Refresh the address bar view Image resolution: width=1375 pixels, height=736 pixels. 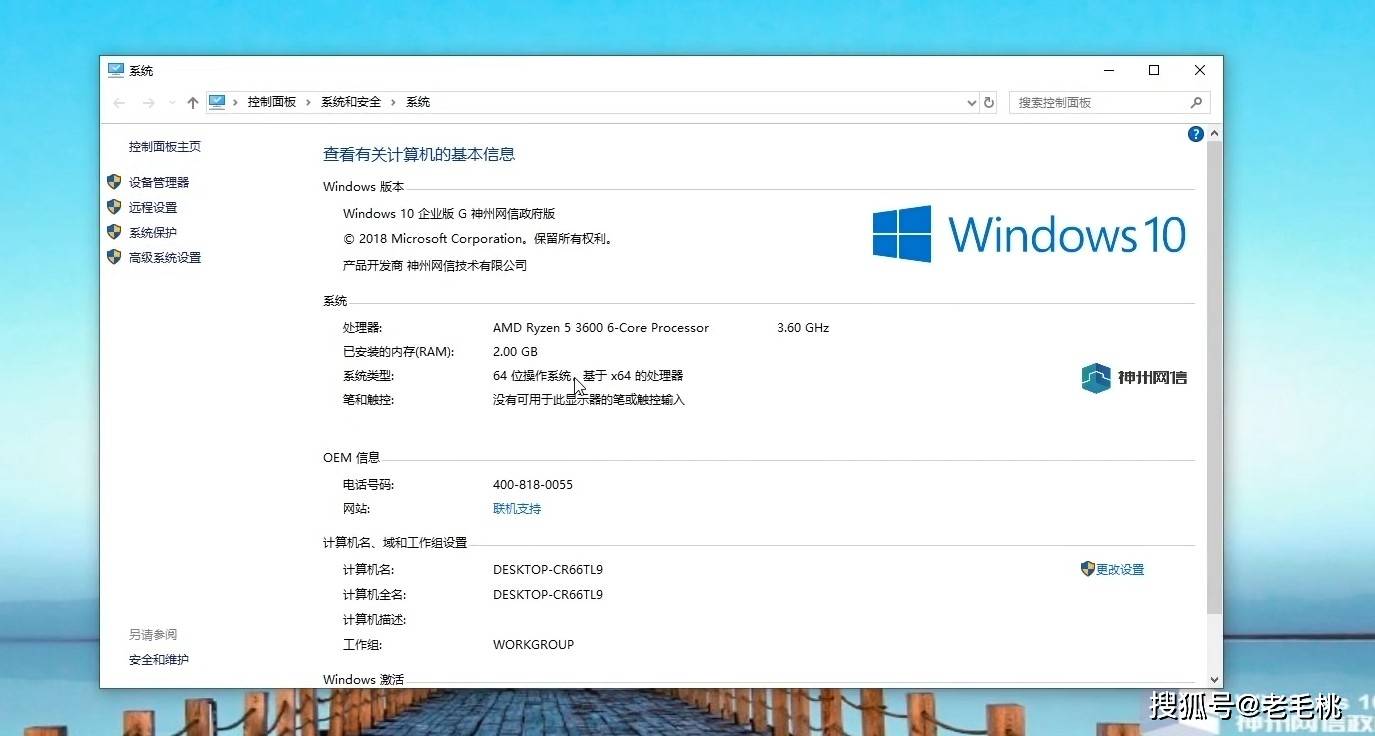point(989,102)
